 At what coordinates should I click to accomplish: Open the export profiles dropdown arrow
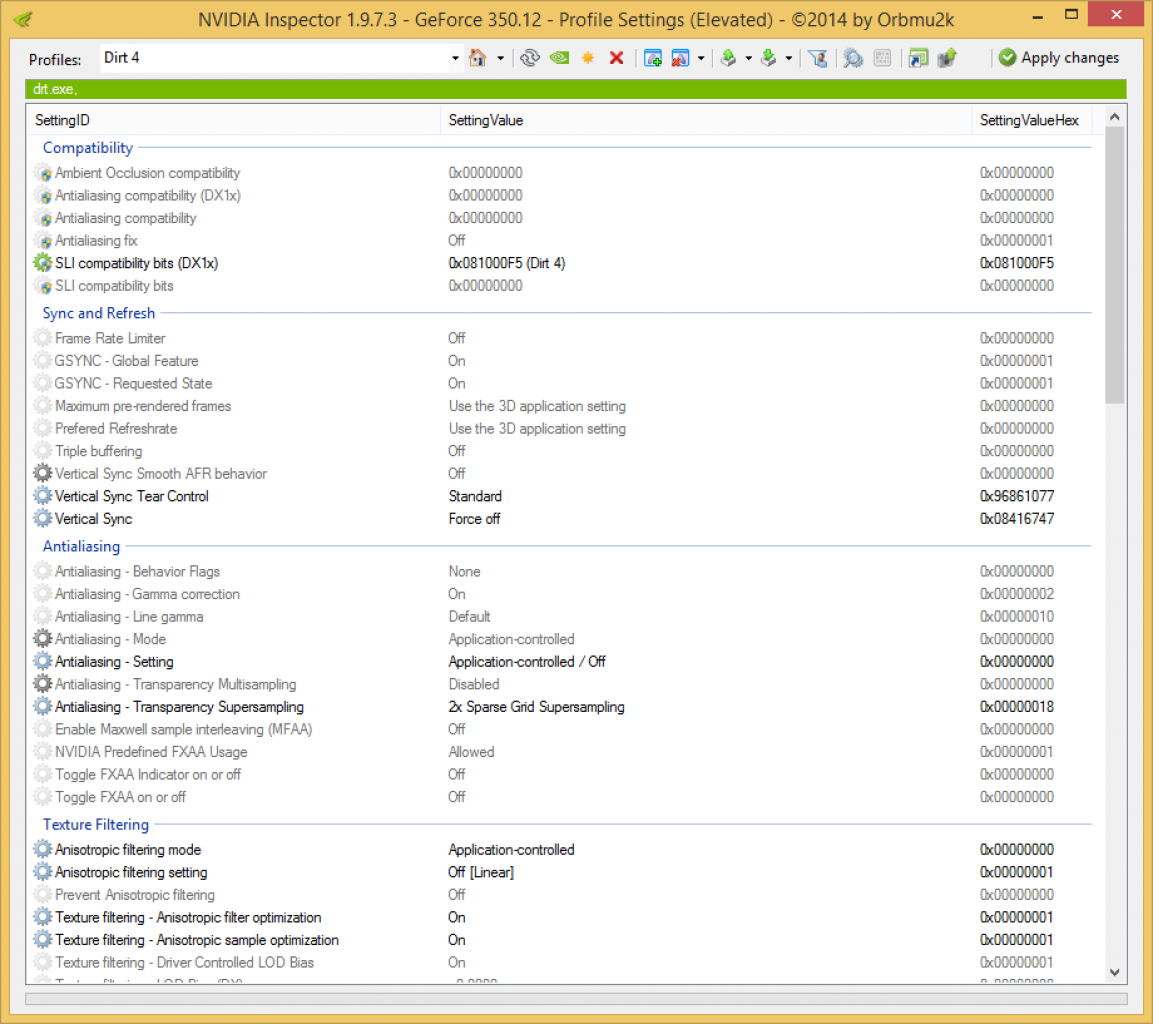click(749, 58)
